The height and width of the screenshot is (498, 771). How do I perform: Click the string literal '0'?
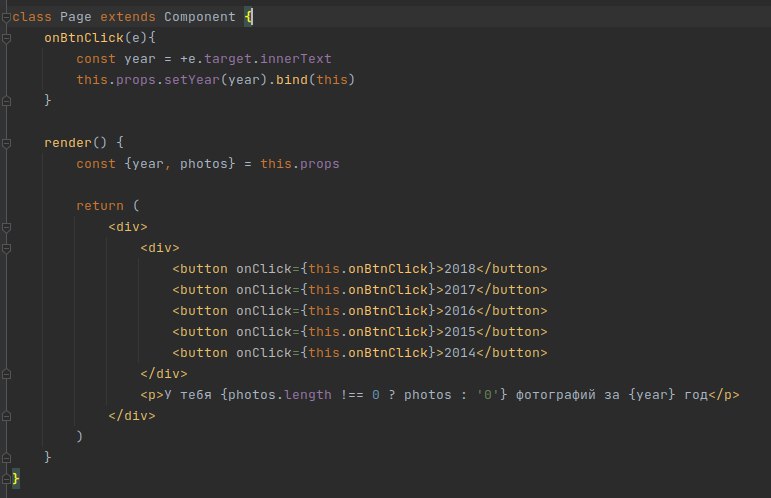tap(488, 395)
